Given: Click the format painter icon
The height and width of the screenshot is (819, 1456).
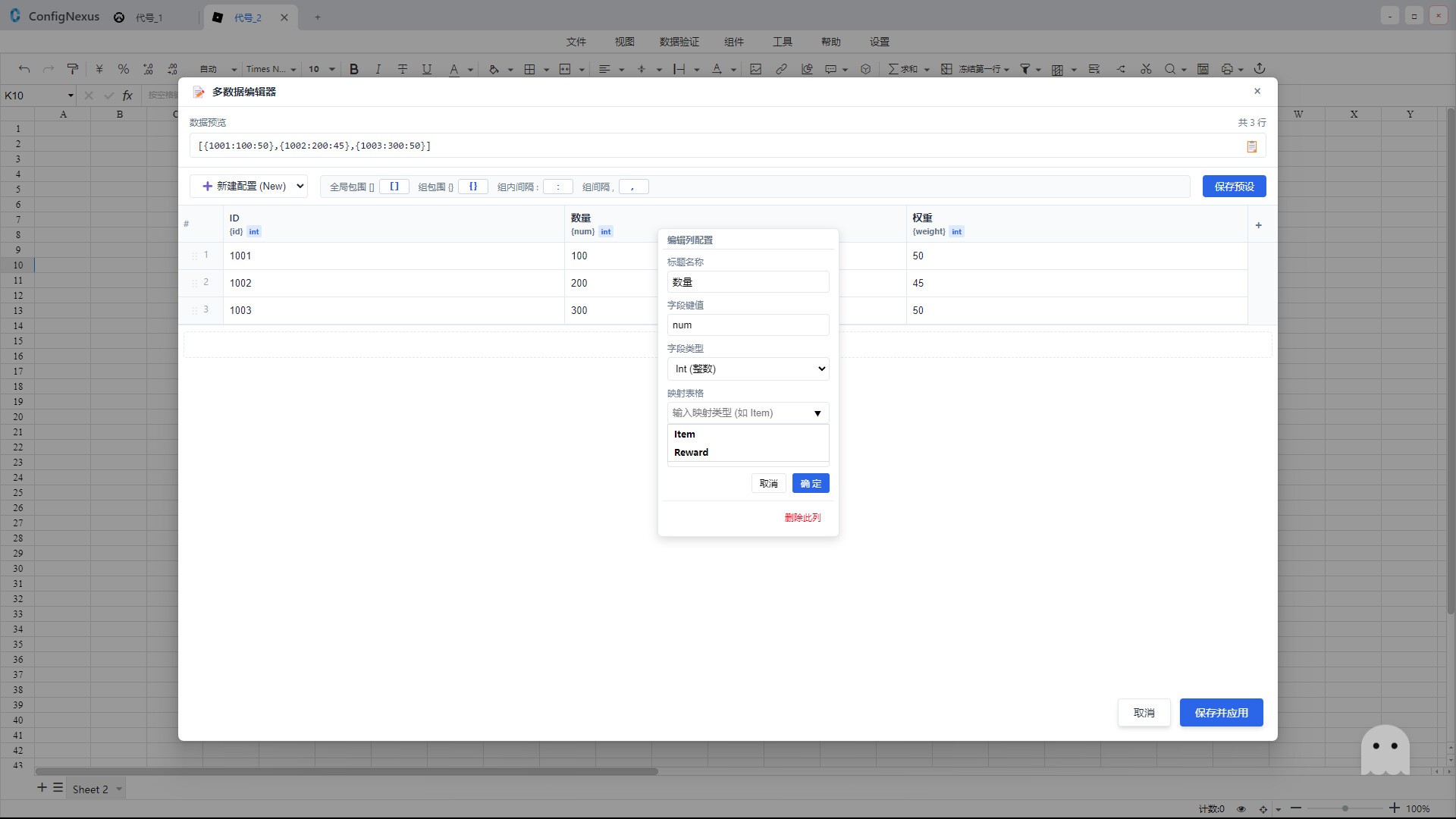Looking at the screenshot, I should (x=73, y=69).
